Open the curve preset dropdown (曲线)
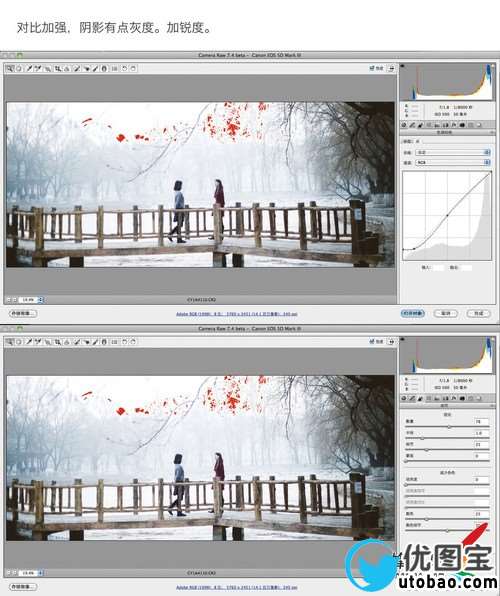The height and width of the screenshot is (596, 500). pyautogui.click(x=453, y=152)
